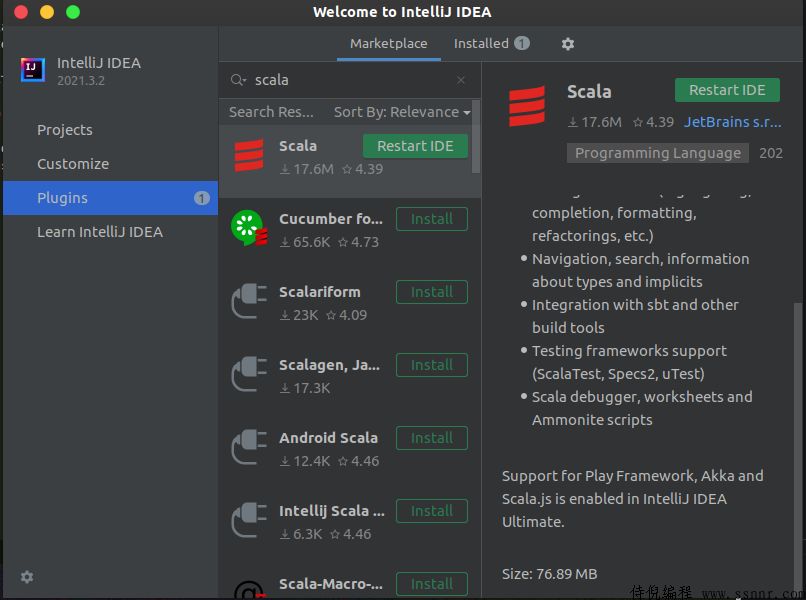Click the search magnifier icon
This screenshot has width=806, height=600.
point(238,80)
